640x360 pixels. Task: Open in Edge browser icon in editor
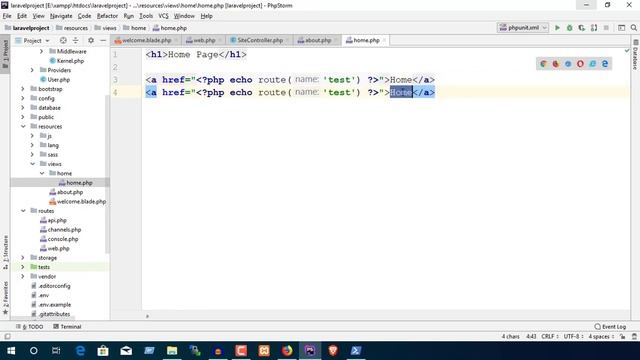coord(605,64)
